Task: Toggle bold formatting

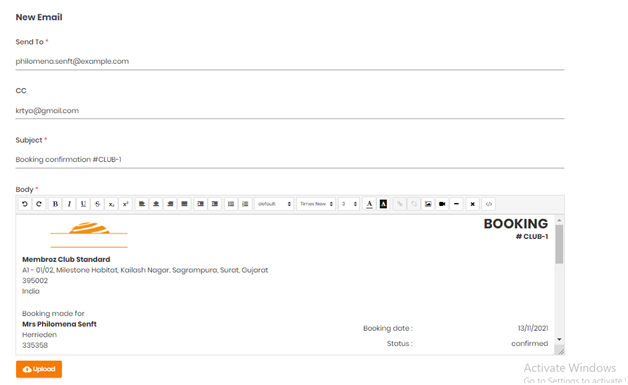Action: (x=55, y=204)
